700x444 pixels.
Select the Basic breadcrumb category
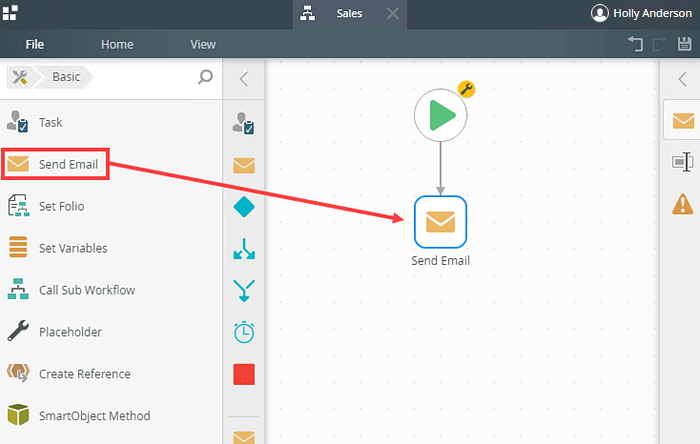[66, 77]
